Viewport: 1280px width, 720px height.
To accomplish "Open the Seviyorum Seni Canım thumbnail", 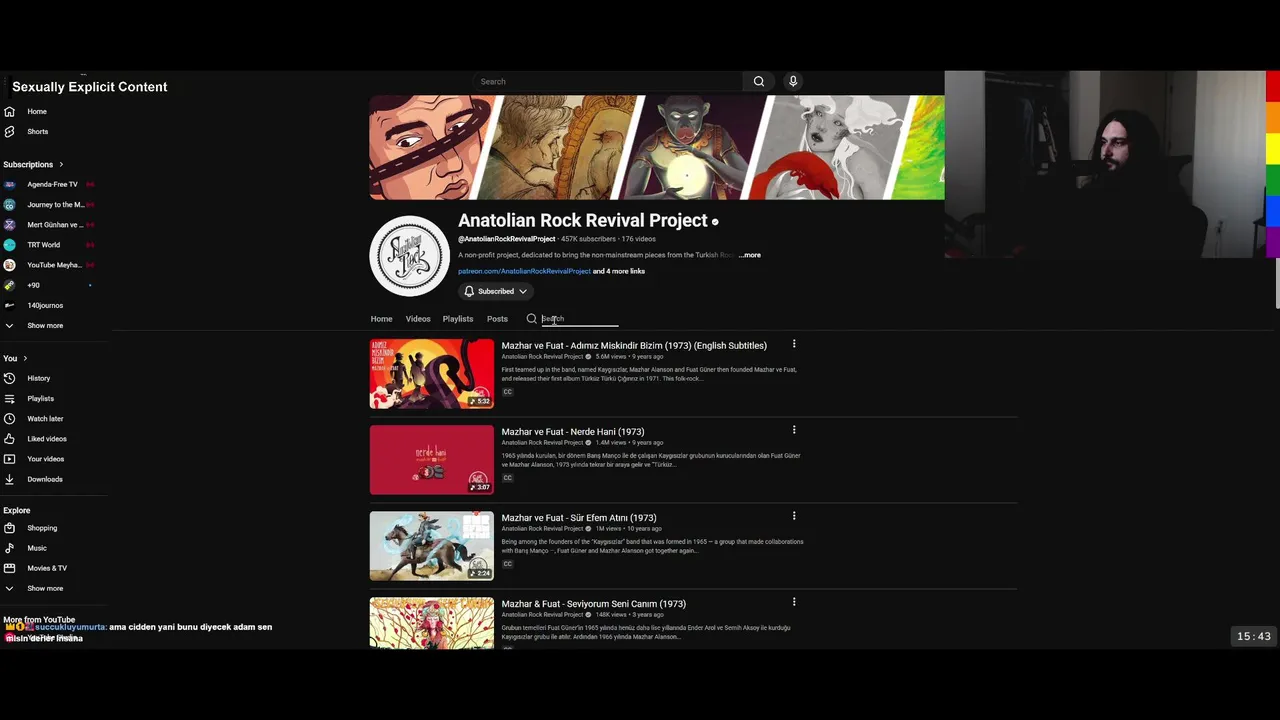I will [432, 623].
